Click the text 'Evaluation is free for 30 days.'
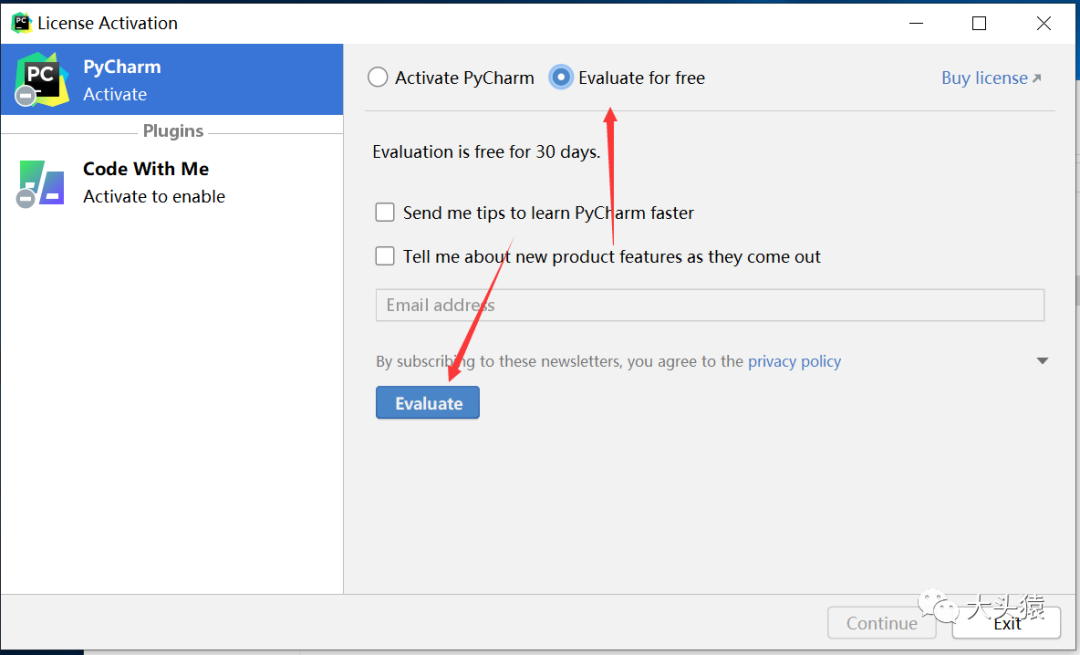 486,152
